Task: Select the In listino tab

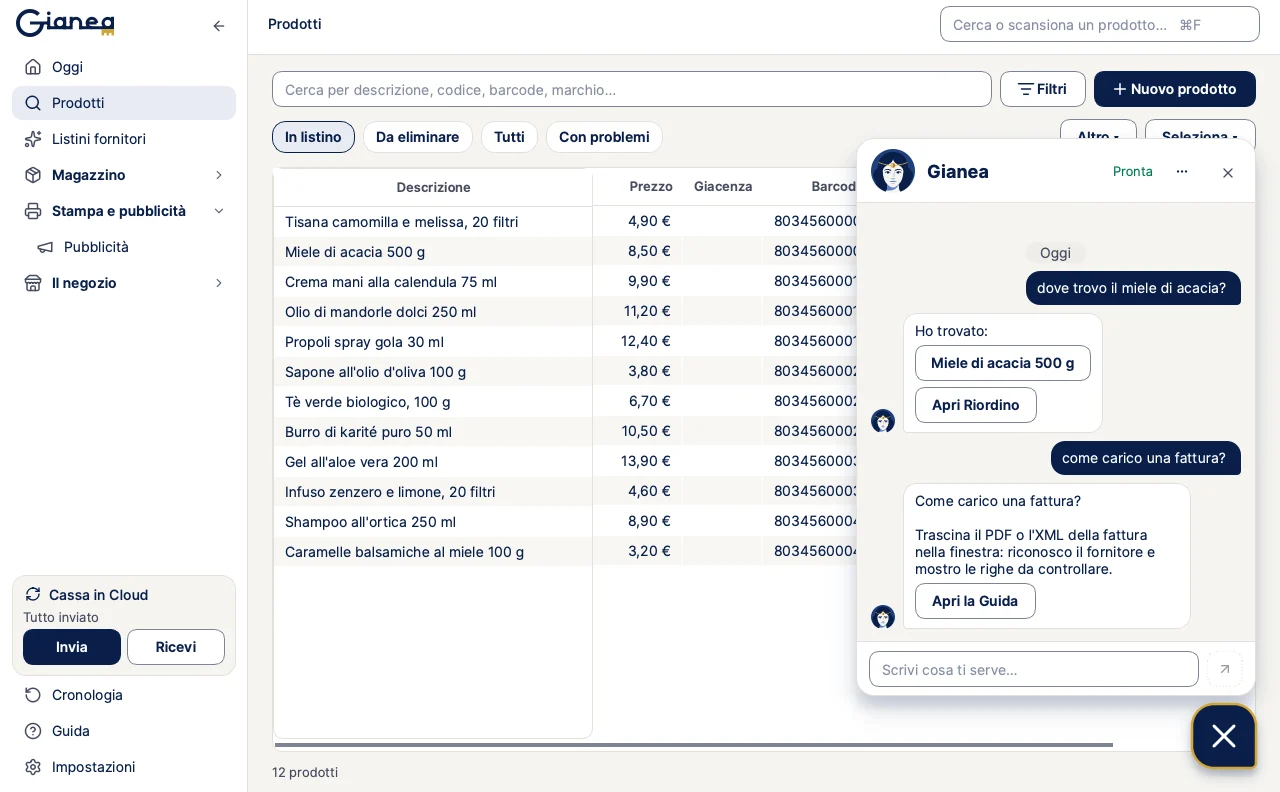Action: 313,137
